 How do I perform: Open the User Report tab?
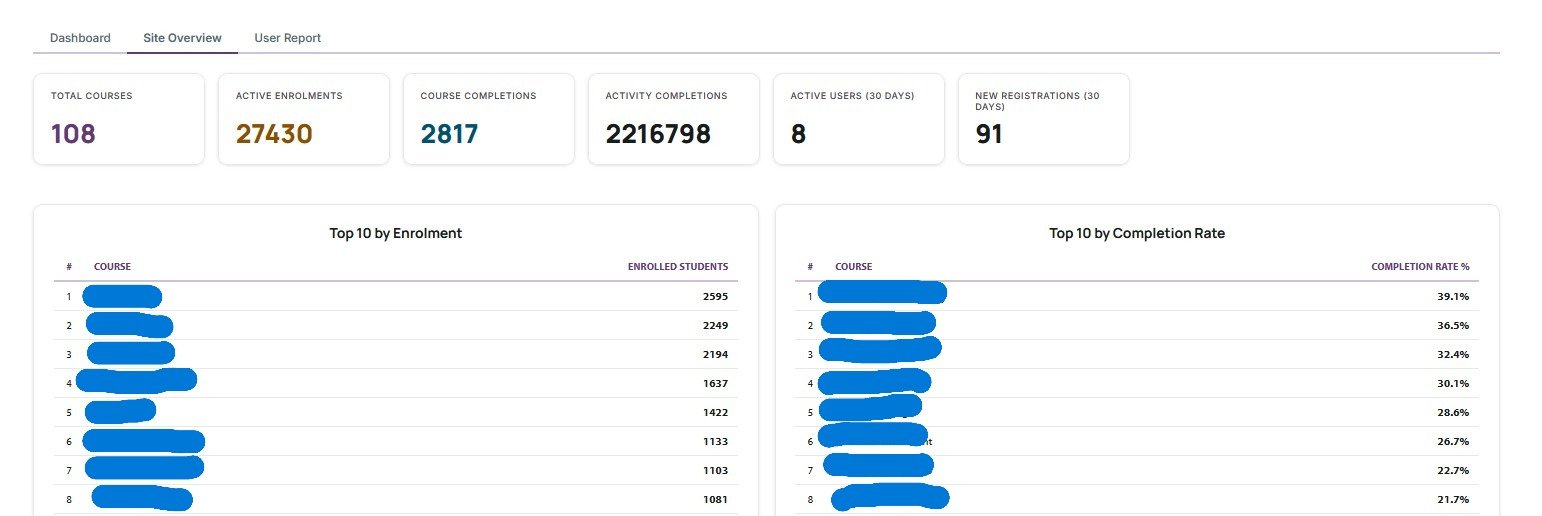coord(288,38)
